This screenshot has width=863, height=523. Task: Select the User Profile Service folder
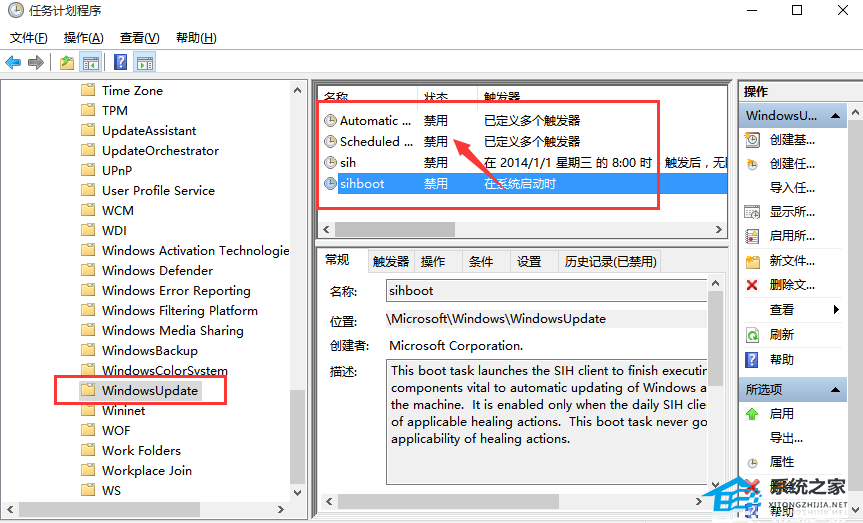158,190
